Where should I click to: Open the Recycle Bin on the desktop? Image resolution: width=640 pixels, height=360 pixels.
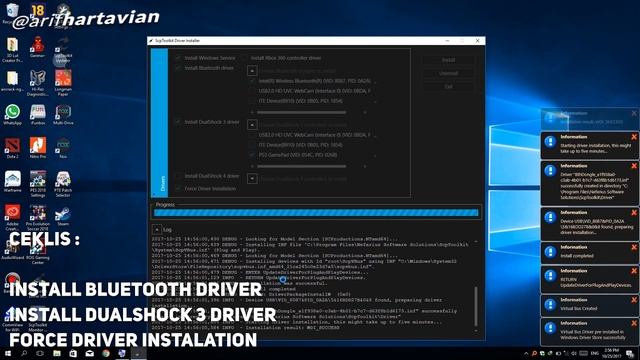click(11, 13)
